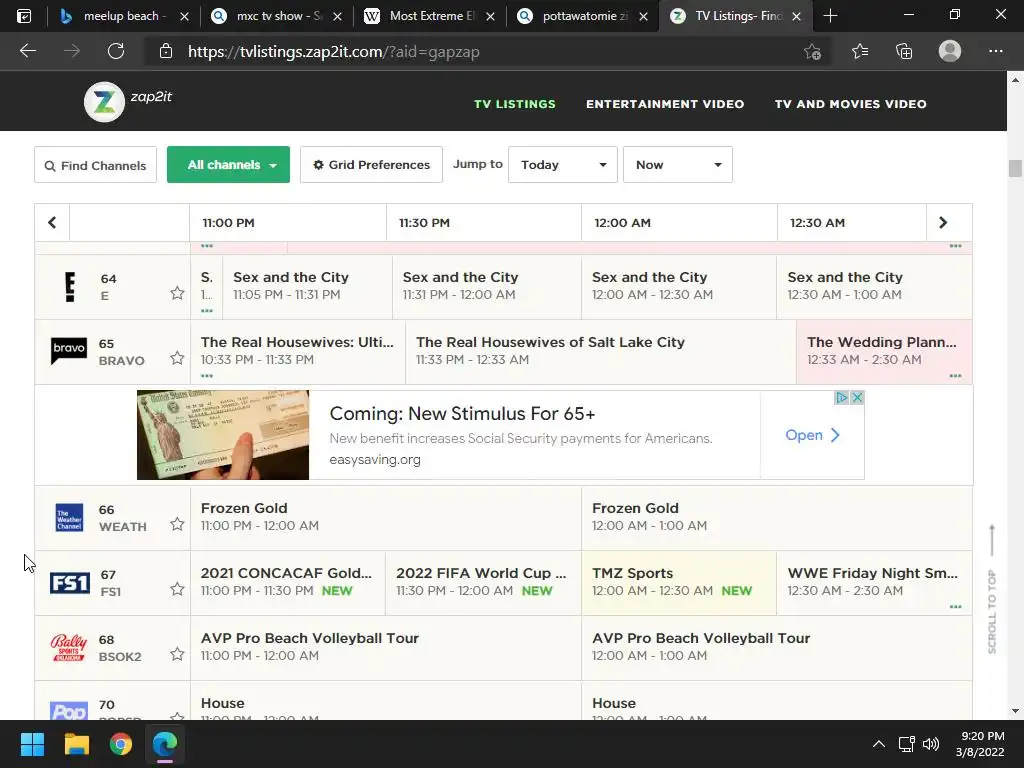Favorite channel 68 BSOK2 with star
1024x768 pixels.
coord(177,654)
